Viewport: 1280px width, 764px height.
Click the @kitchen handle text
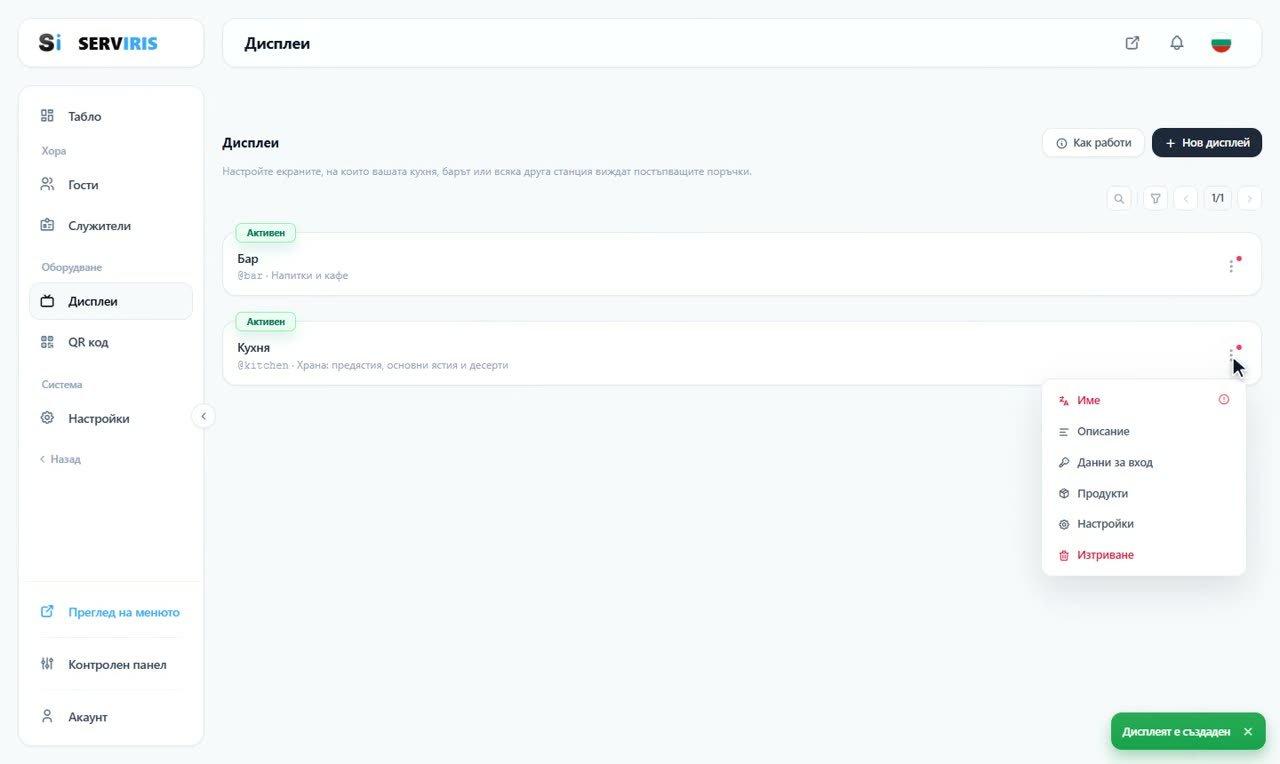coord(263,365)
